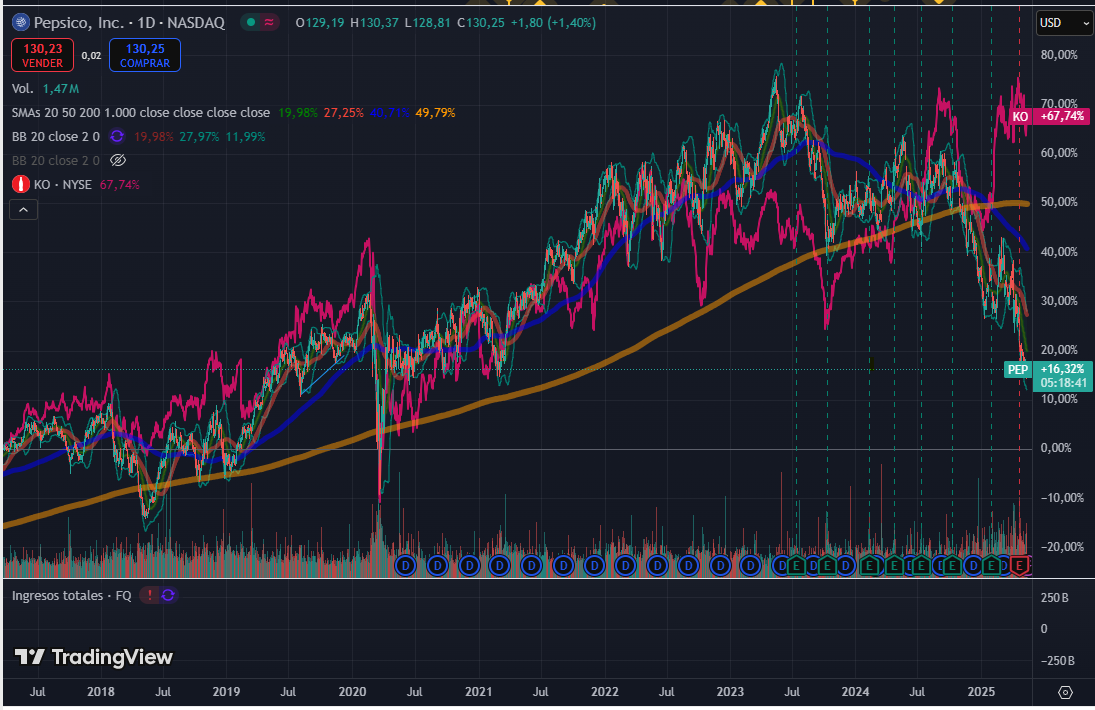Viewport: 1095px width, 710px height.
Task: Select the SMAs 20 50 200 1.000 legend
Action: (140, 112)
